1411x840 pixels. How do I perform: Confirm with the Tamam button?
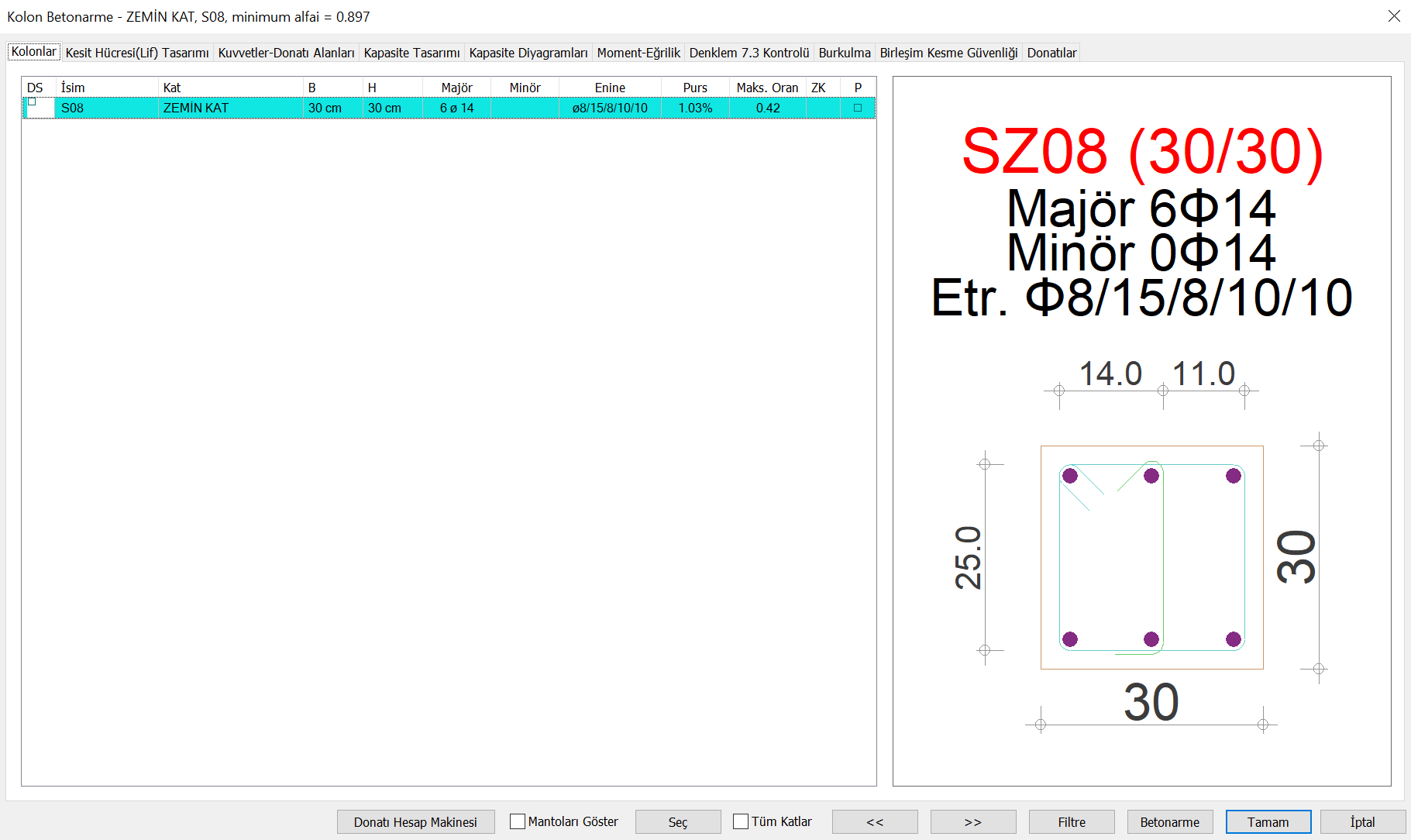click(x=1268, y=822)
